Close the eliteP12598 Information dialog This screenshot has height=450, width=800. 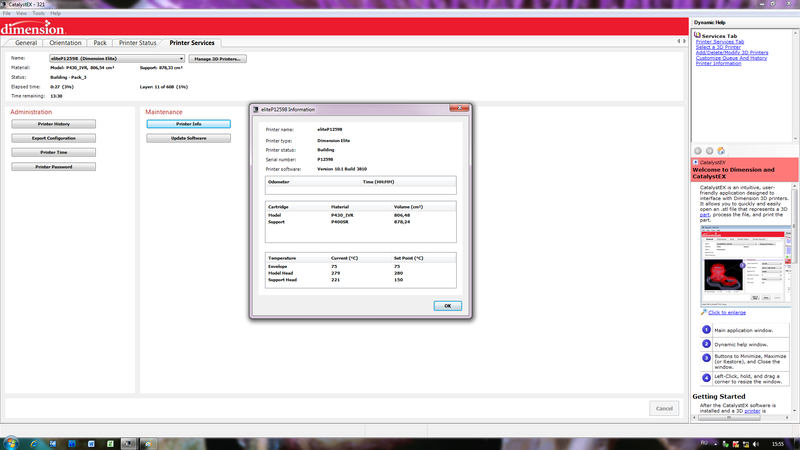tap(459, 108)
